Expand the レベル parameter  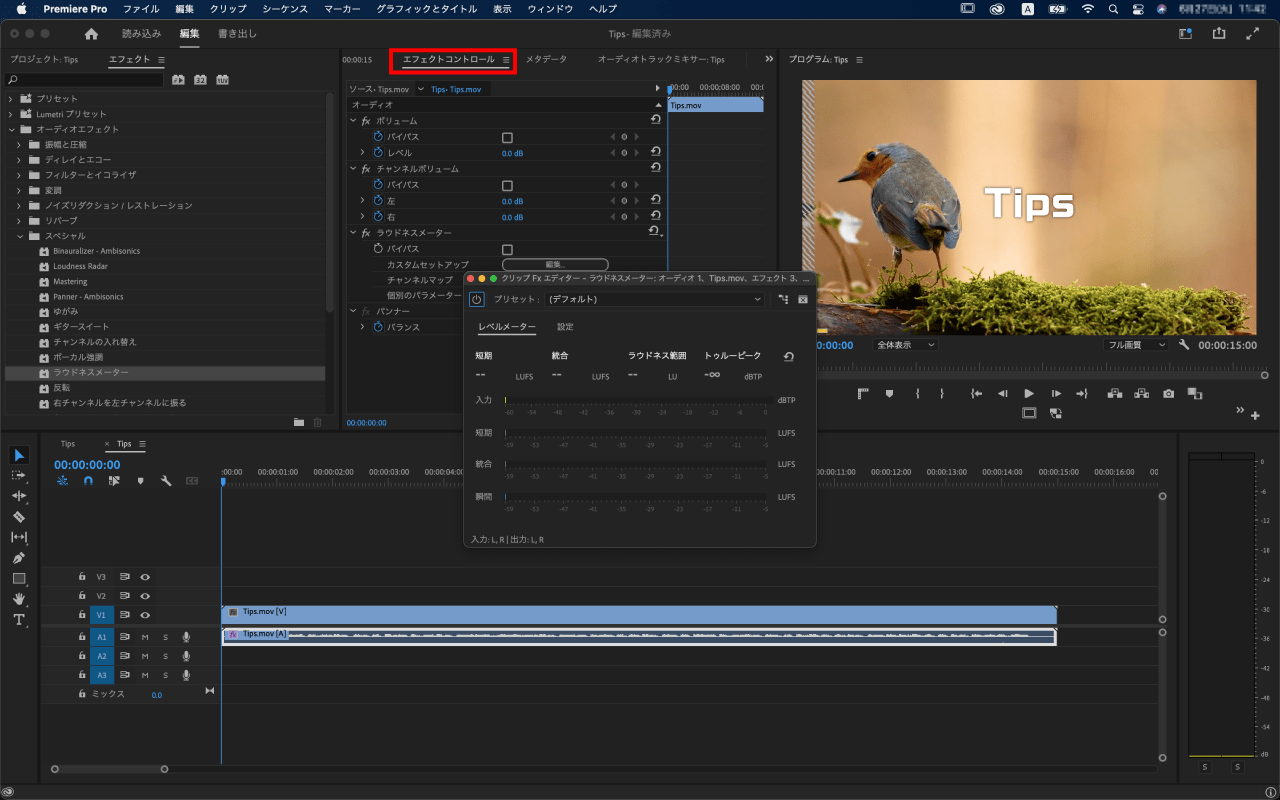[x=363, y=153]
